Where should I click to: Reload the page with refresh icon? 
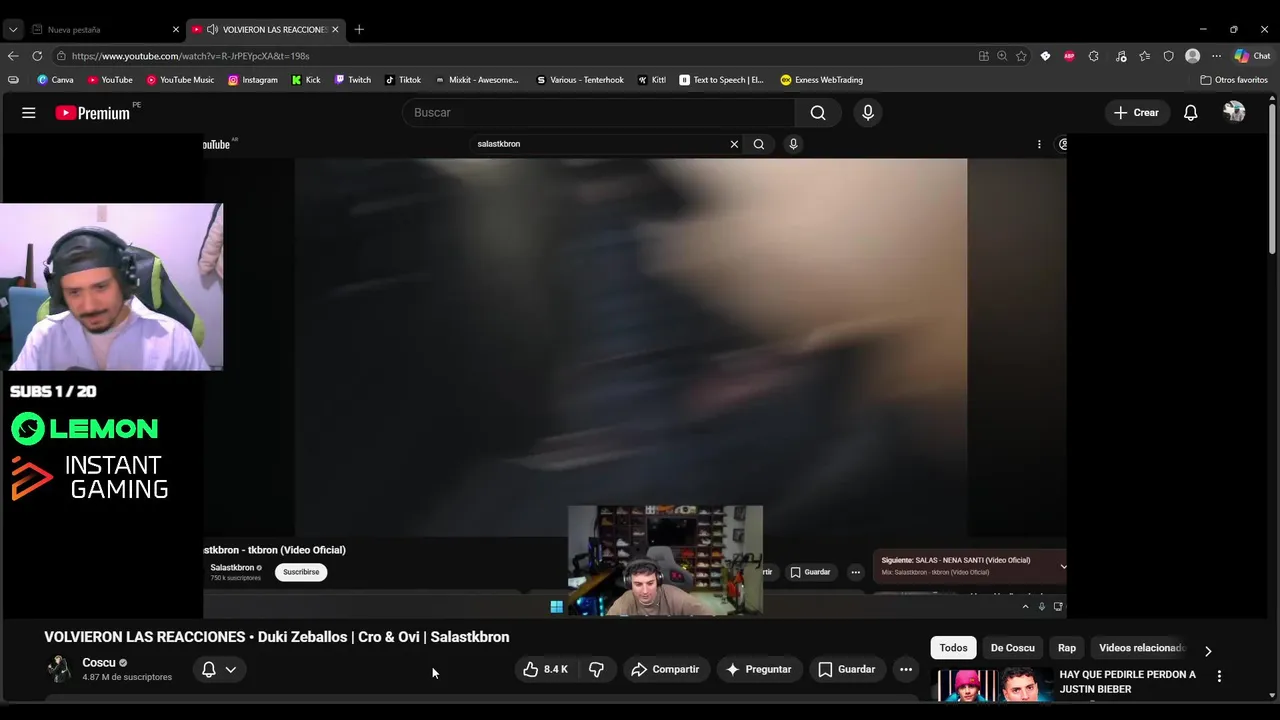point(37,56)
